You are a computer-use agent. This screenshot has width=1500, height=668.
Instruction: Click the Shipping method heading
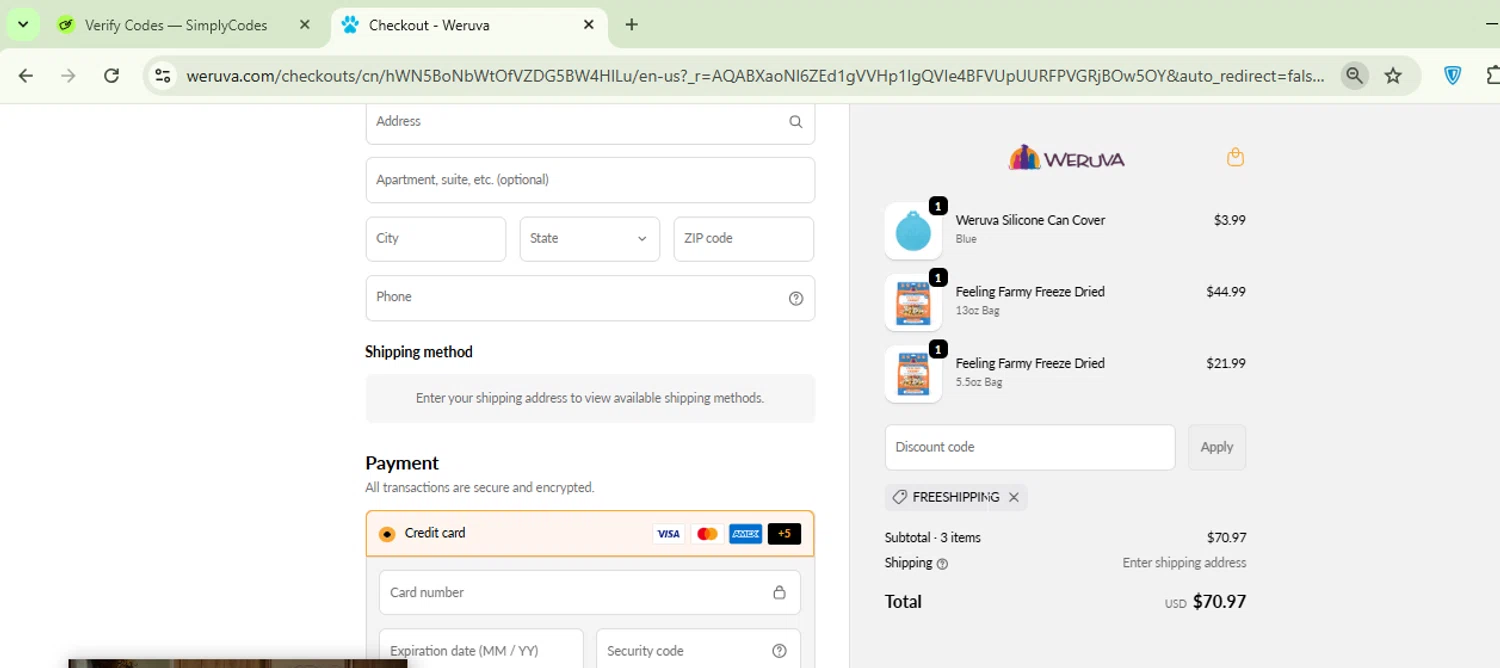coord(419,352)
